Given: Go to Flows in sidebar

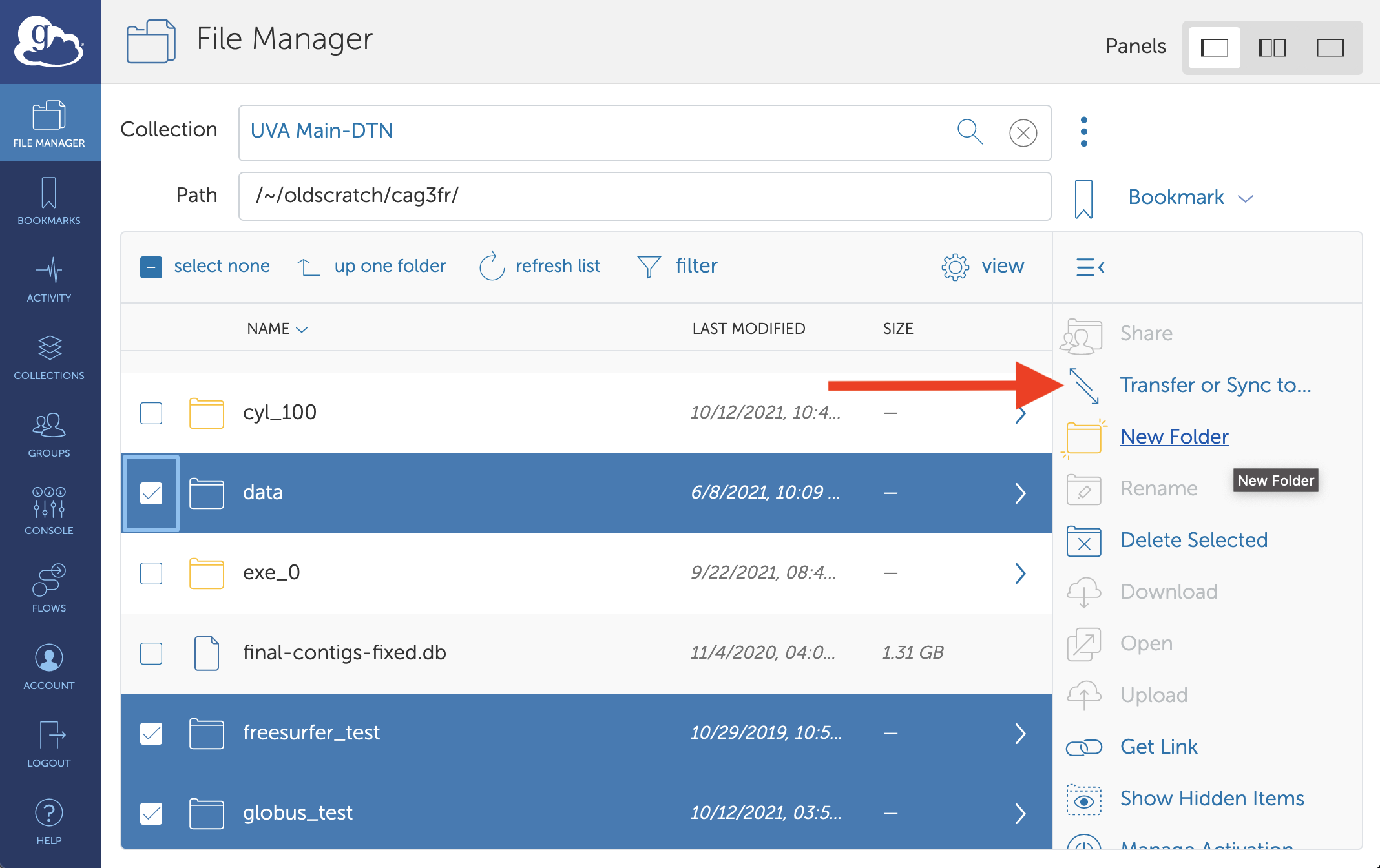Looking at the screenshot, I should 49,588.
